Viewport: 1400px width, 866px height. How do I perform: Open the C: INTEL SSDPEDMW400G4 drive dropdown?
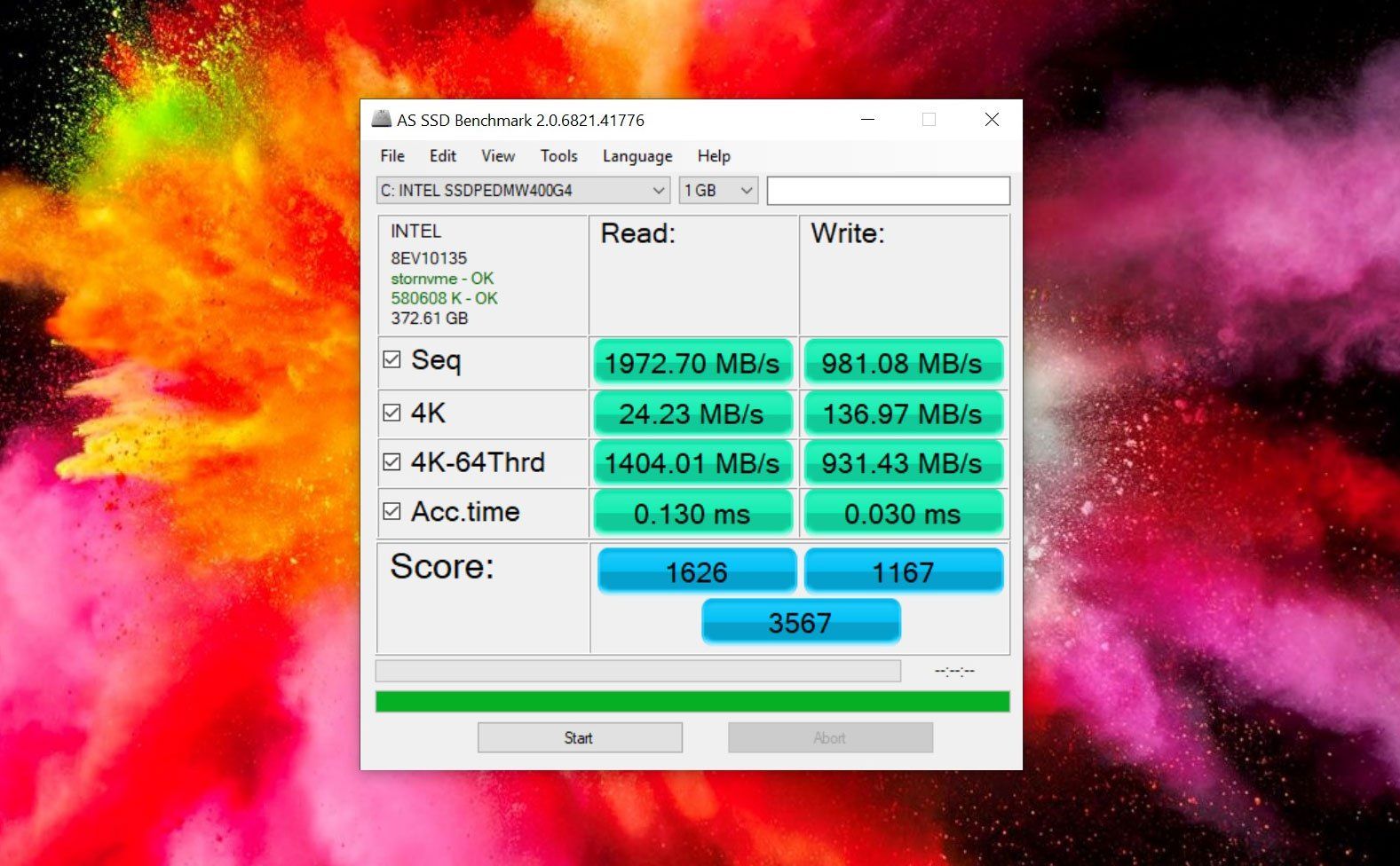[x=523, y=191]
